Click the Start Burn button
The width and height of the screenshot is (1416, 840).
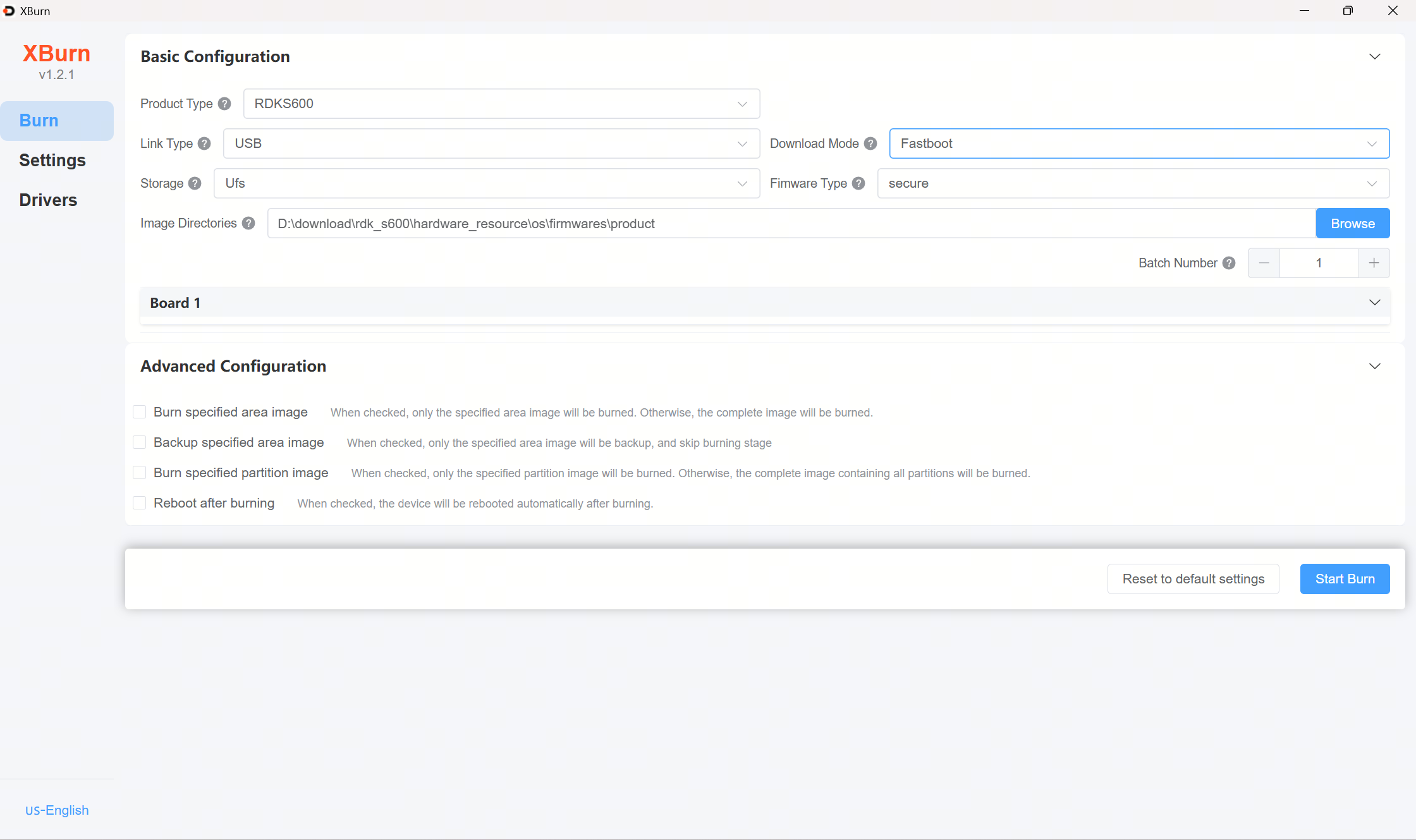pos(1345,579)
